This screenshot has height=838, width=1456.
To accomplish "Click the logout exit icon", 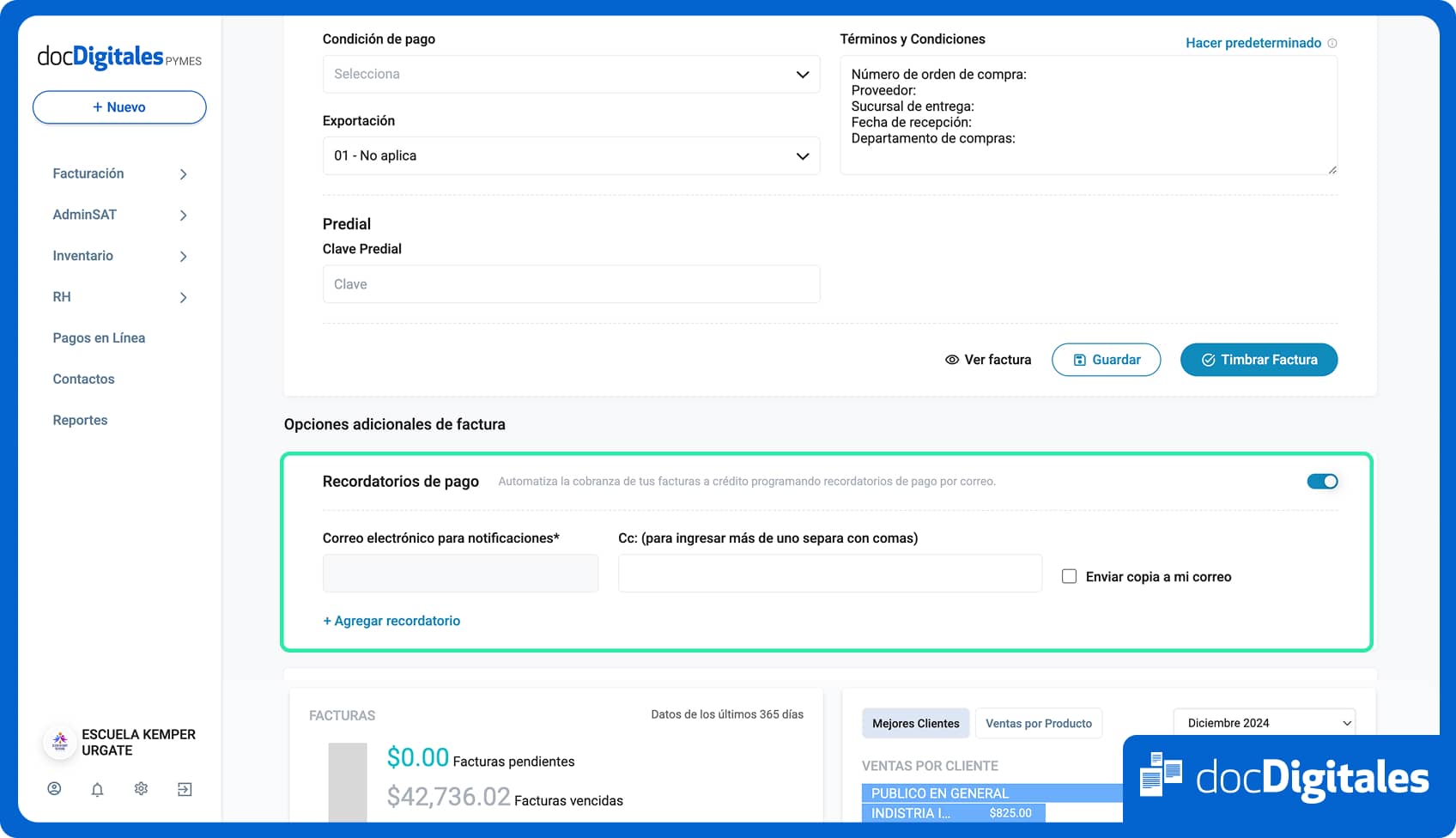I will coord(185,789).
